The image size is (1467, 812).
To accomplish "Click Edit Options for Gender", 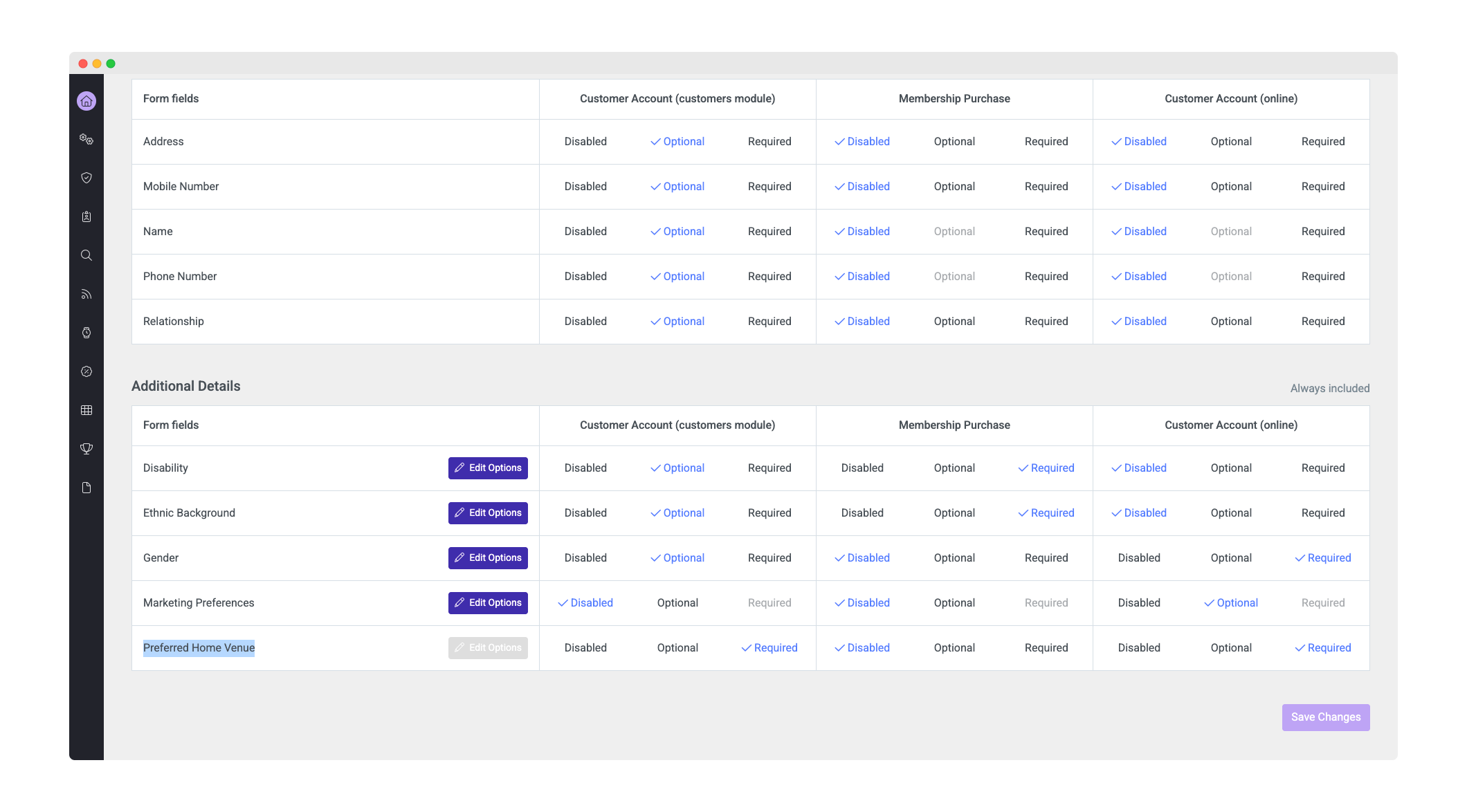I will (488, 558).
